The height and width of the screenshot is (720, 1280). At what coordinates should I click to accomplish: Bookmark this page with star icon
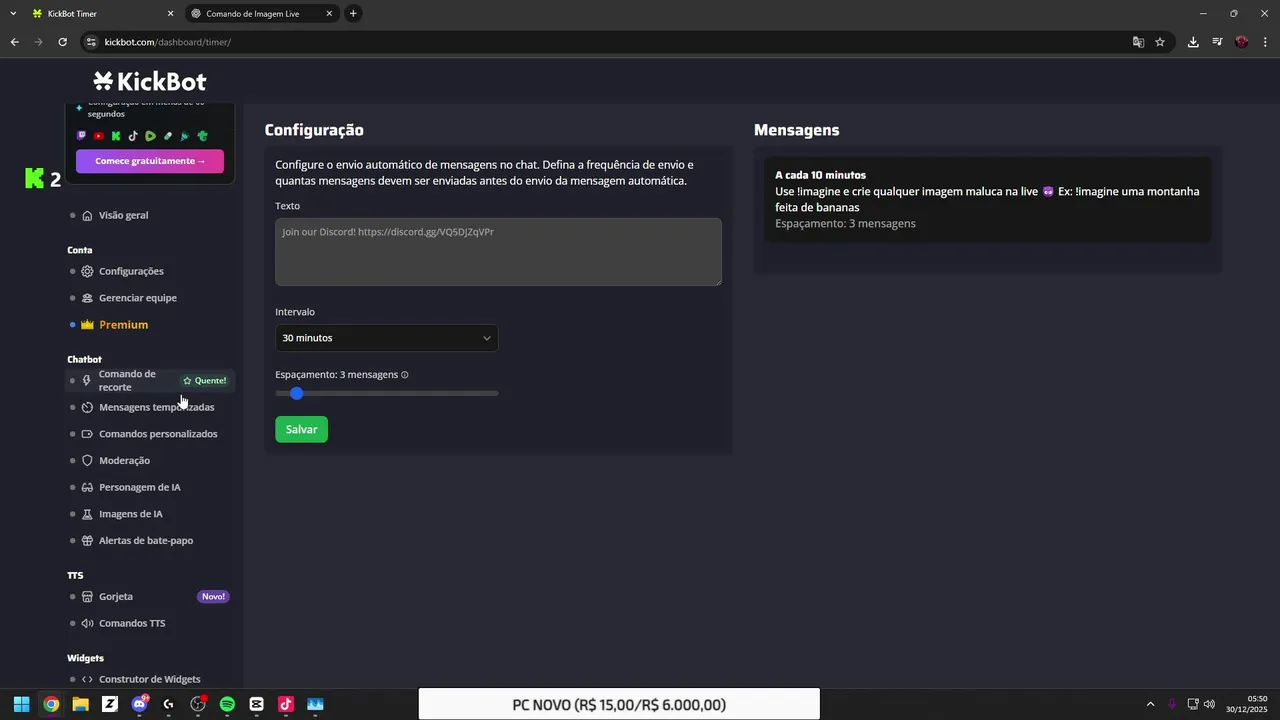[x=1160, y=42]
